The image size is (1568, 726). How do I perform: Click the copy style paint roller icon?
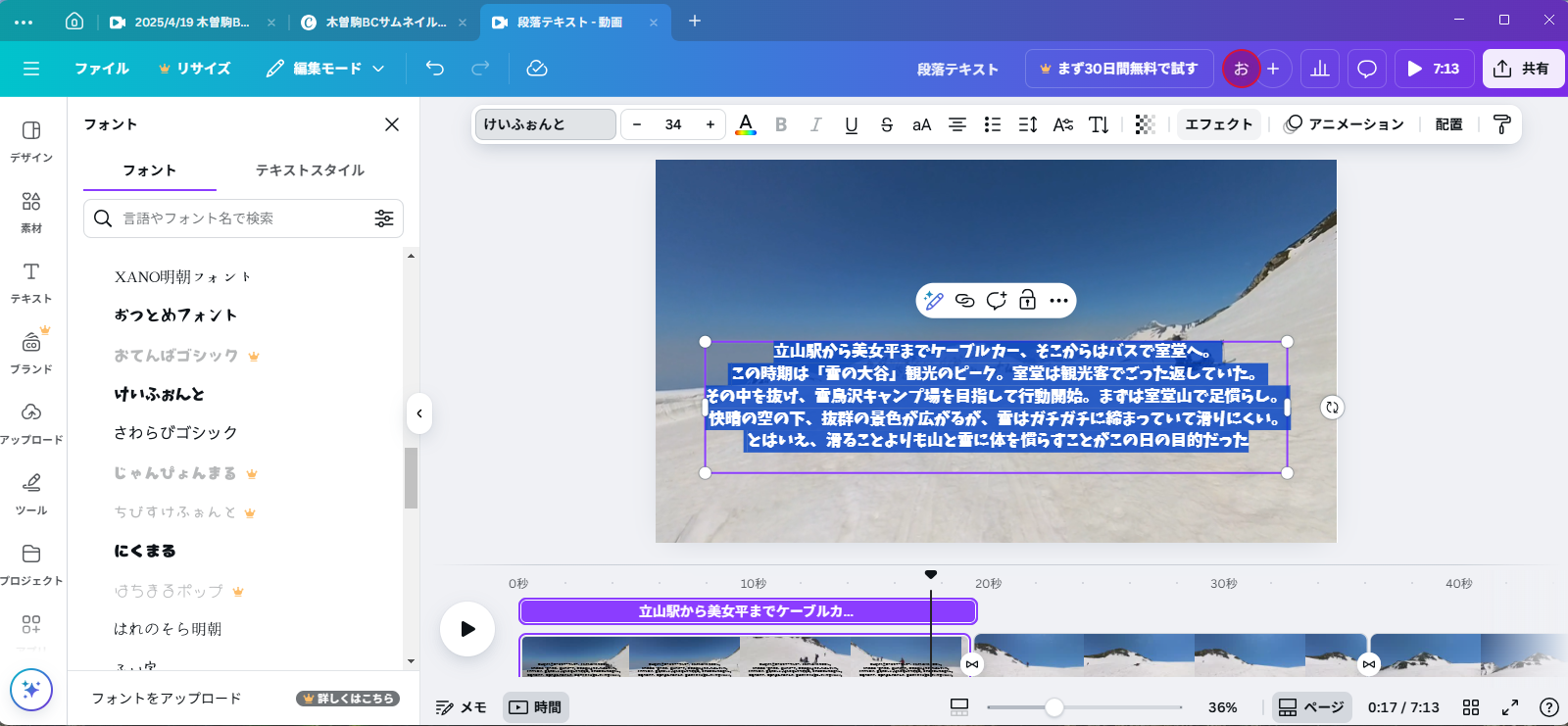(1501, 124)
